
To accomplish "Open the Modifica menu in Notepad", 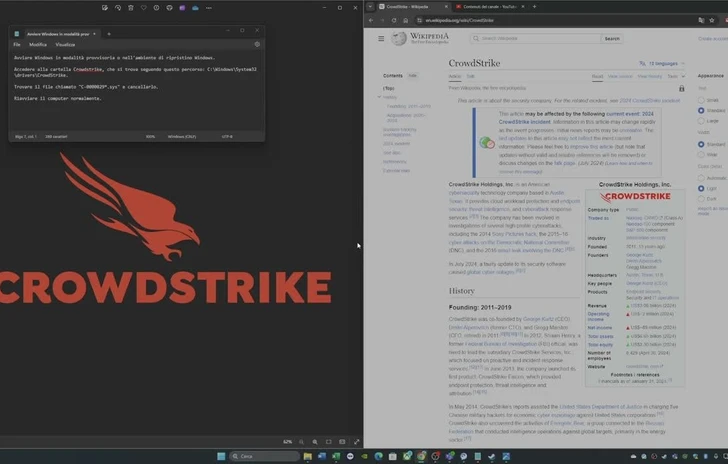I will 38,44.
